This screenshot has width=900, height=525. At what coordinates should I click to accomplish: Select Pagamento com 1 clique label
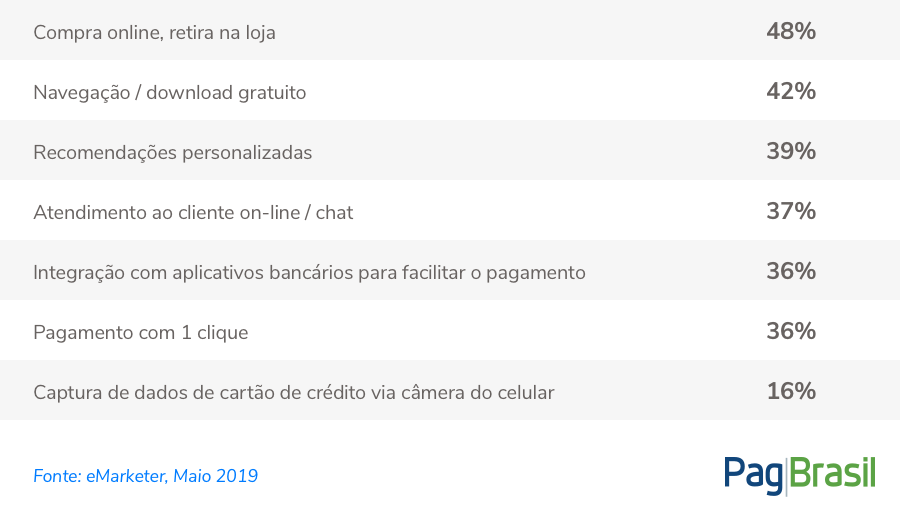141,333
